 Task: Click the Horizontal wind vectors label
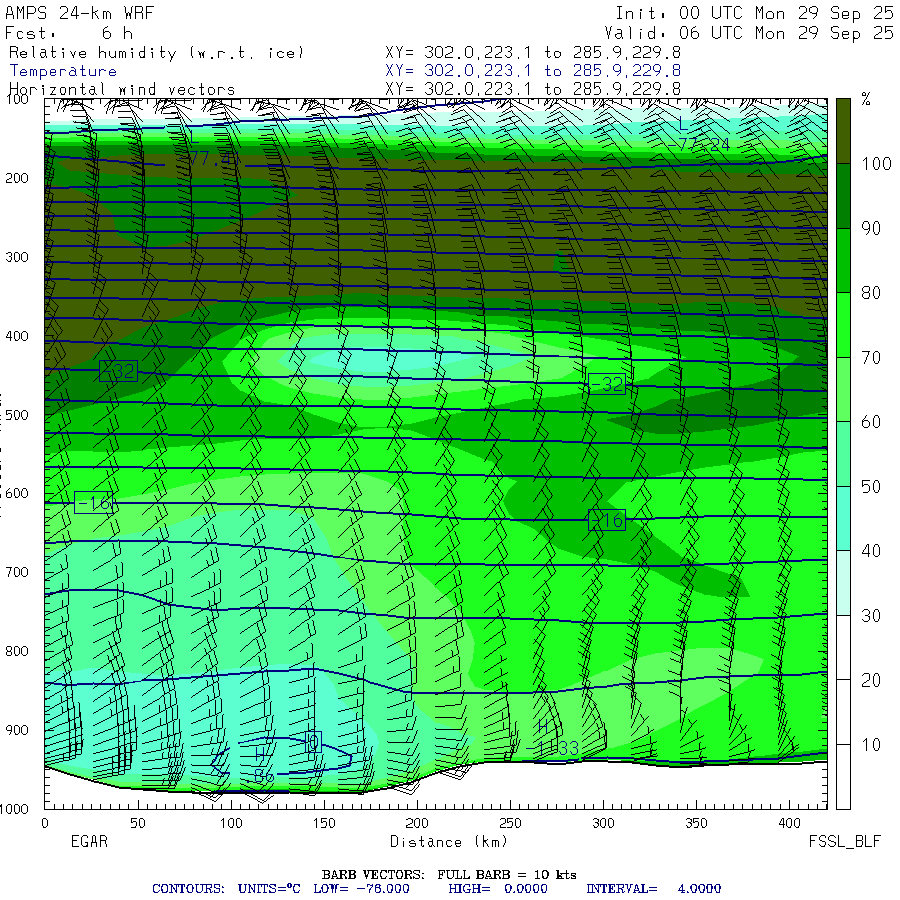tap(122, 89)
